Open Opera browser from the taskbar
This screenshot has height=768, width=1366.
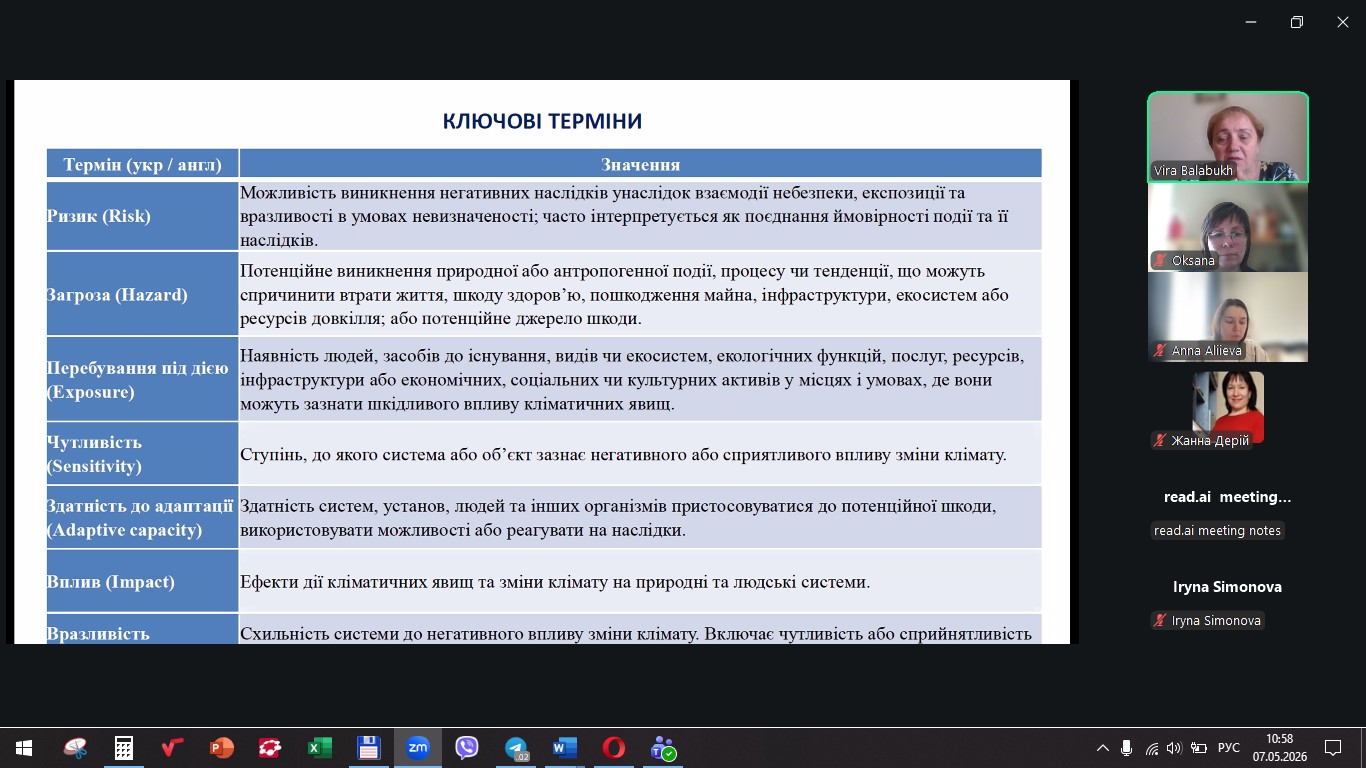(x=613, y=748)
